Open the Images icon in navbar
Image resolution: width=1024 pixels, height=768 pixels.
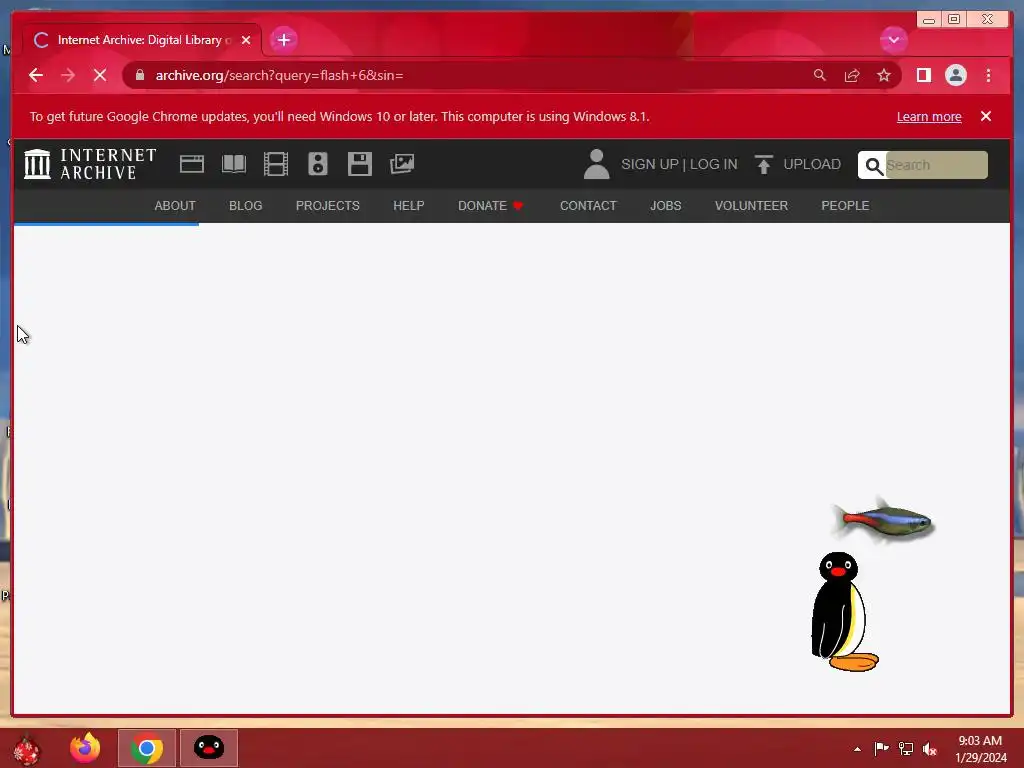click(x=402, y=164)
